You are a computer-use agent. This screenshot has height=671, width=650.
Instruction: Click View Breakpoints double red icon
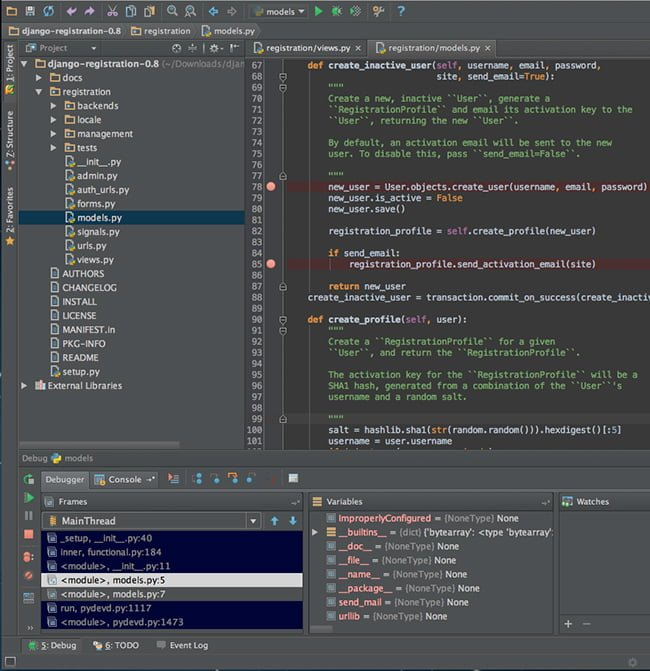[28, 557]
